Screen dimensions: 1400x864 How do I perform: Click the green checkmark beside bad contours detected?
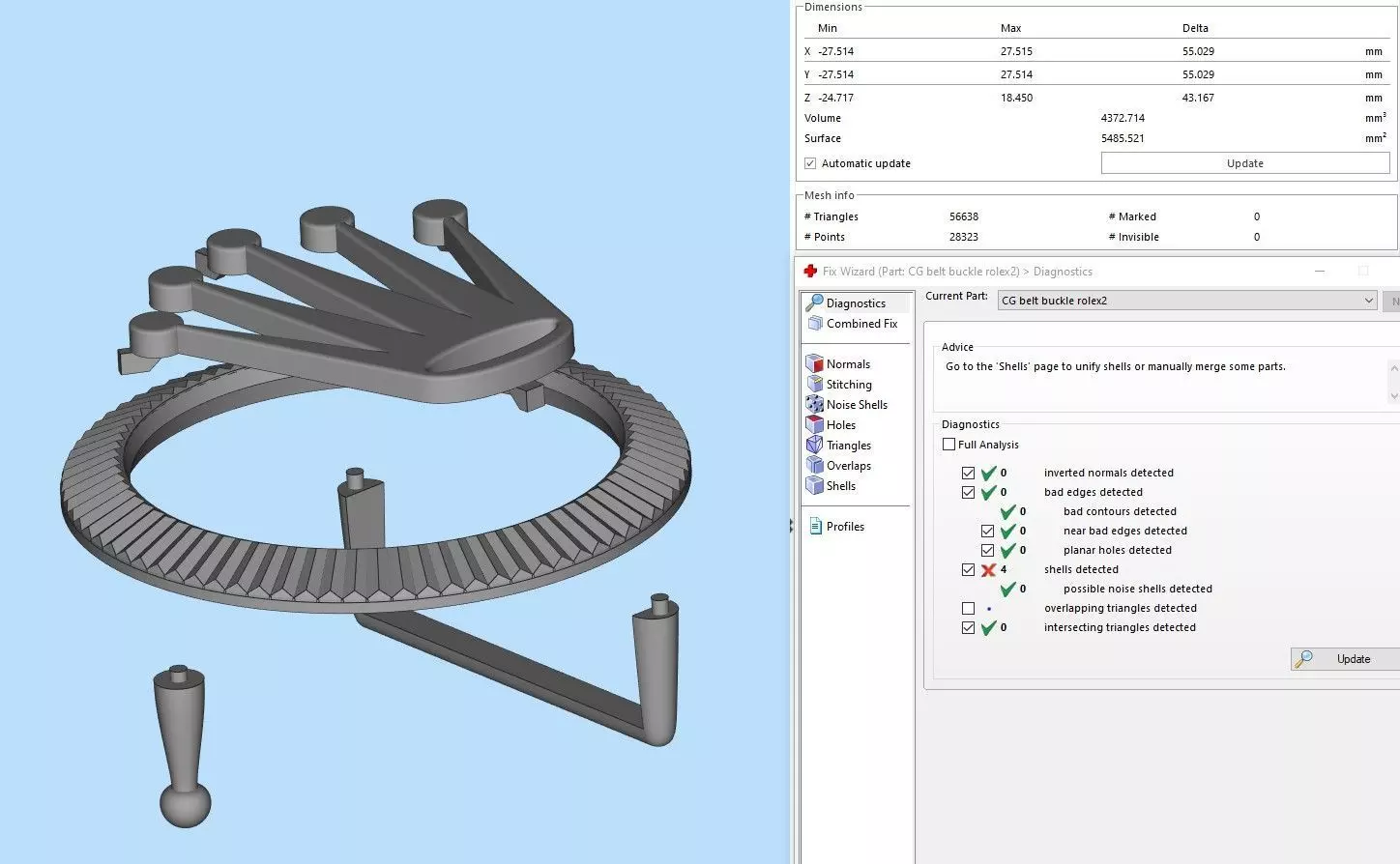tap(1007, 511)
